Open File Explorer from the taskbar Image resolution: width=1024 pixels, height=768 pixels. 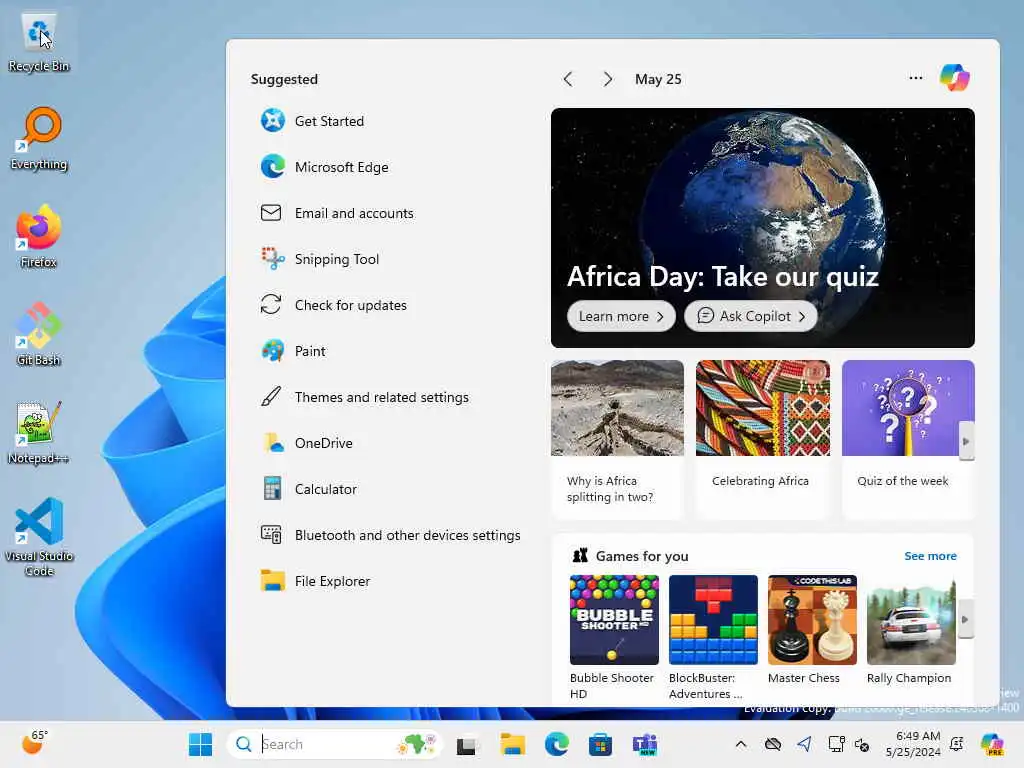coord(513,744)
